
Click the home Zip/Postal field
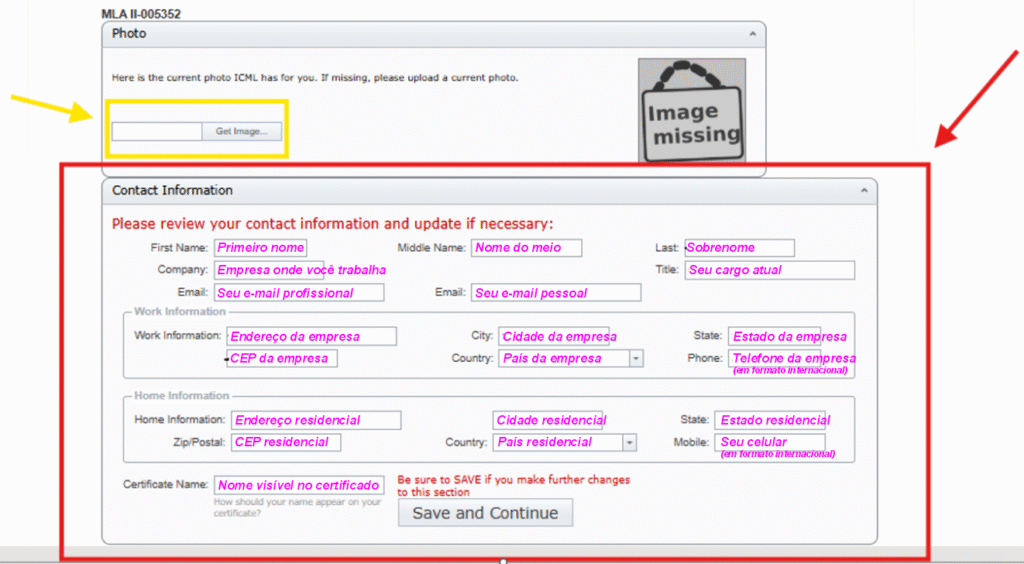pyautogui.click(x=286, y=442)
